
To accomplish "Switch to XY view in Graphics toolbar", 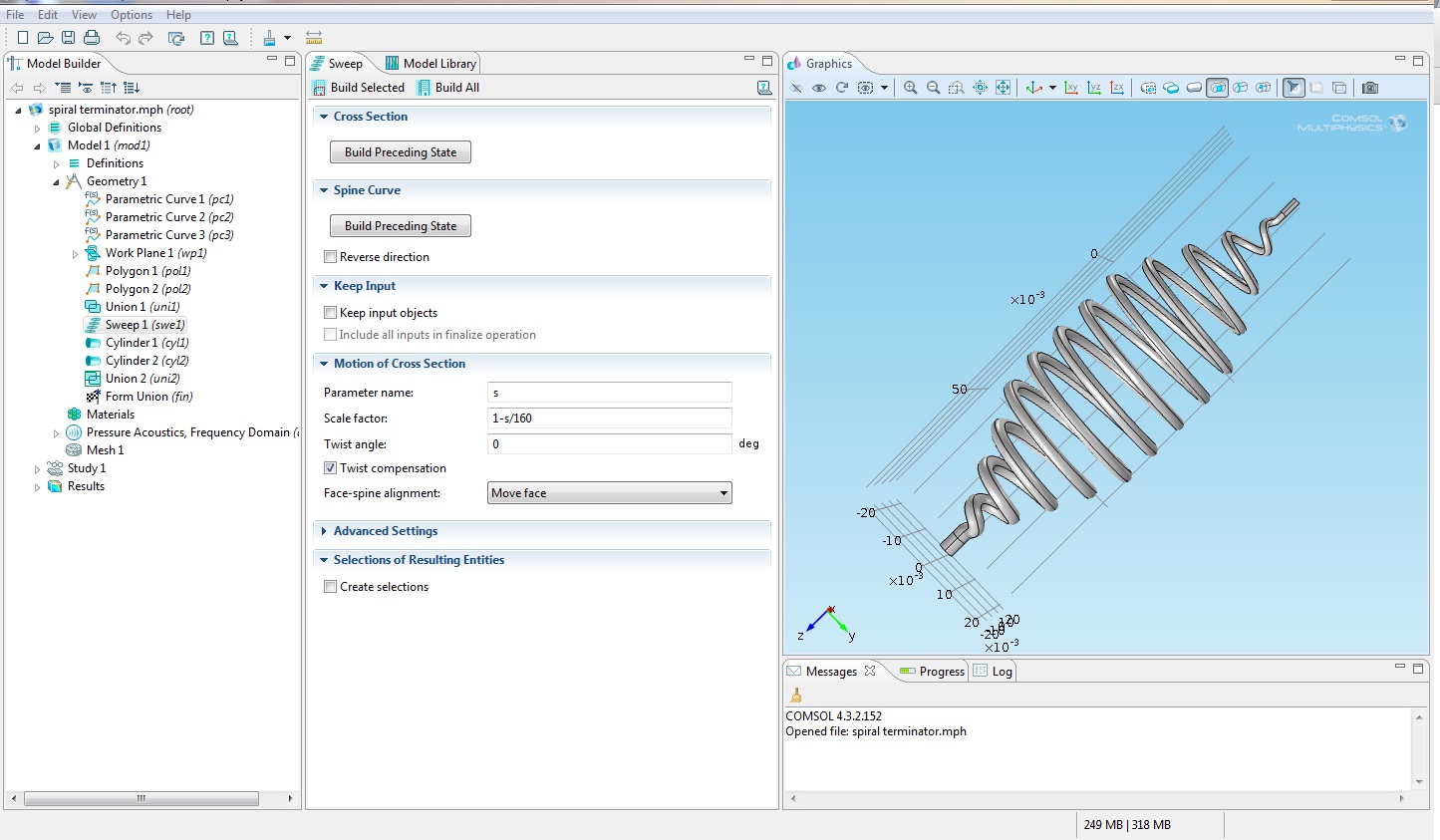I will [x=1071, y=88].
